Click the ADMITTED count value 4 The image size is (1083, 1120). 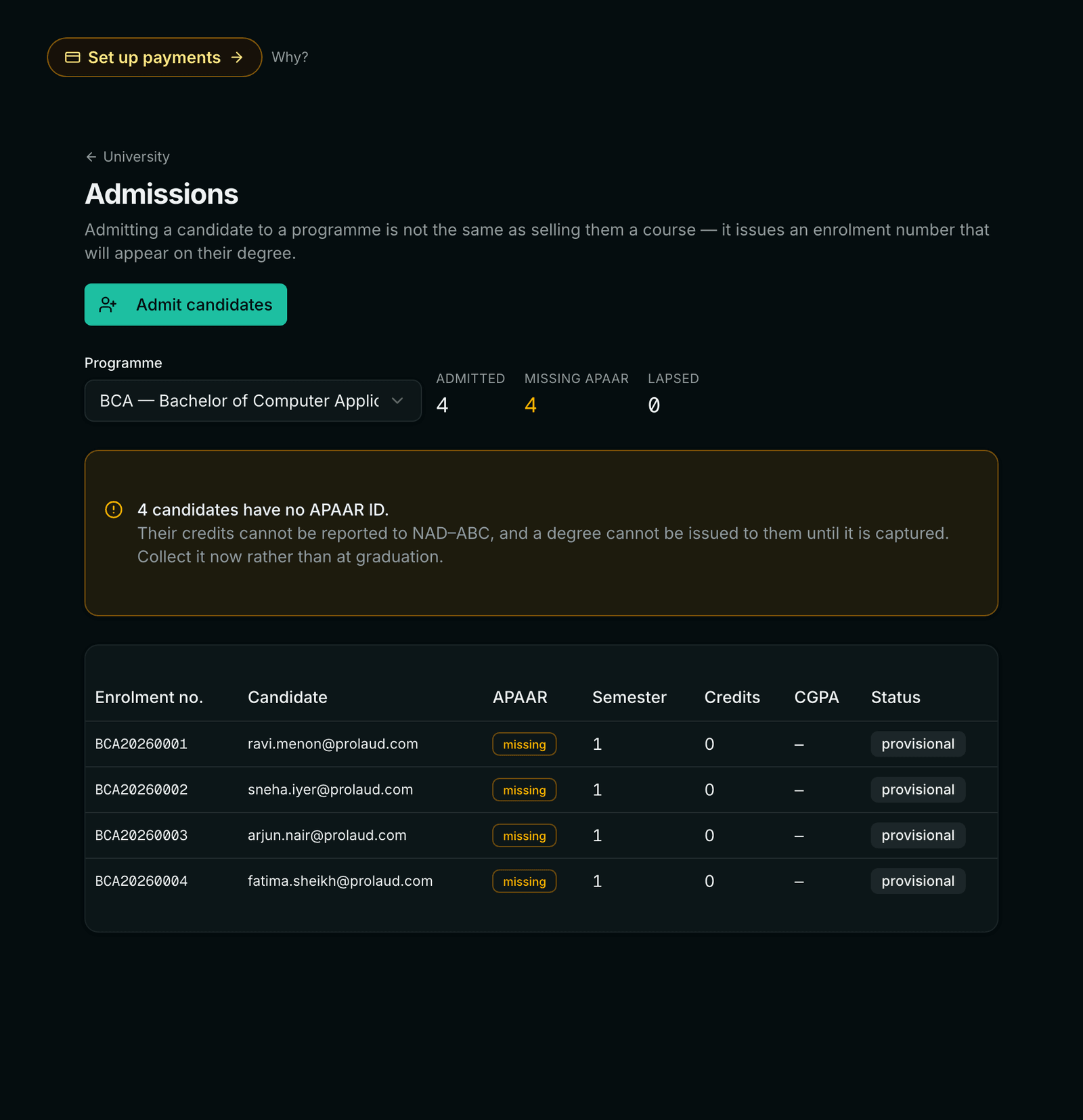(442, 405)
